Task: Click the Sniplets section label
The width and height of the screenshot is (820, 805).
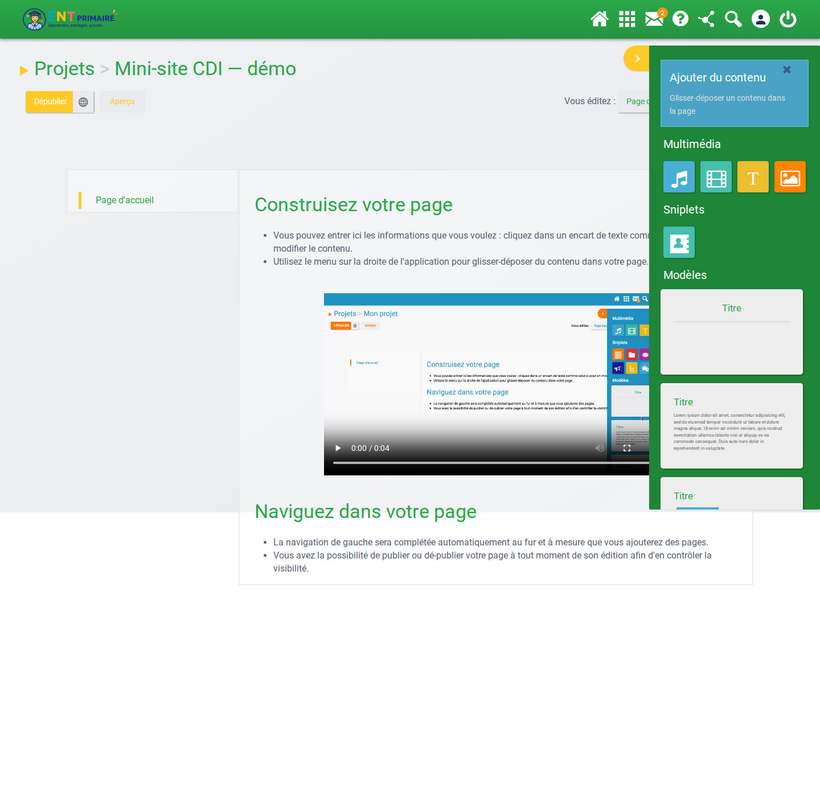Action: 684,210
